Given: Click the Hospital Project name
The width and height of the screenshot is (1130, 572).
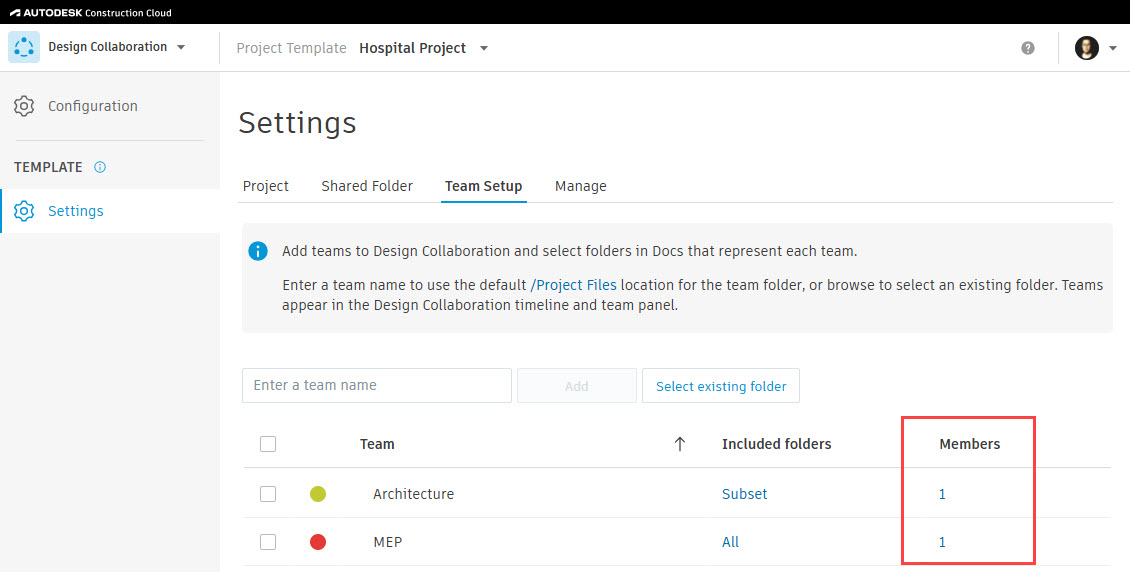Looking at the screenshot, I should tap(412, 48).
